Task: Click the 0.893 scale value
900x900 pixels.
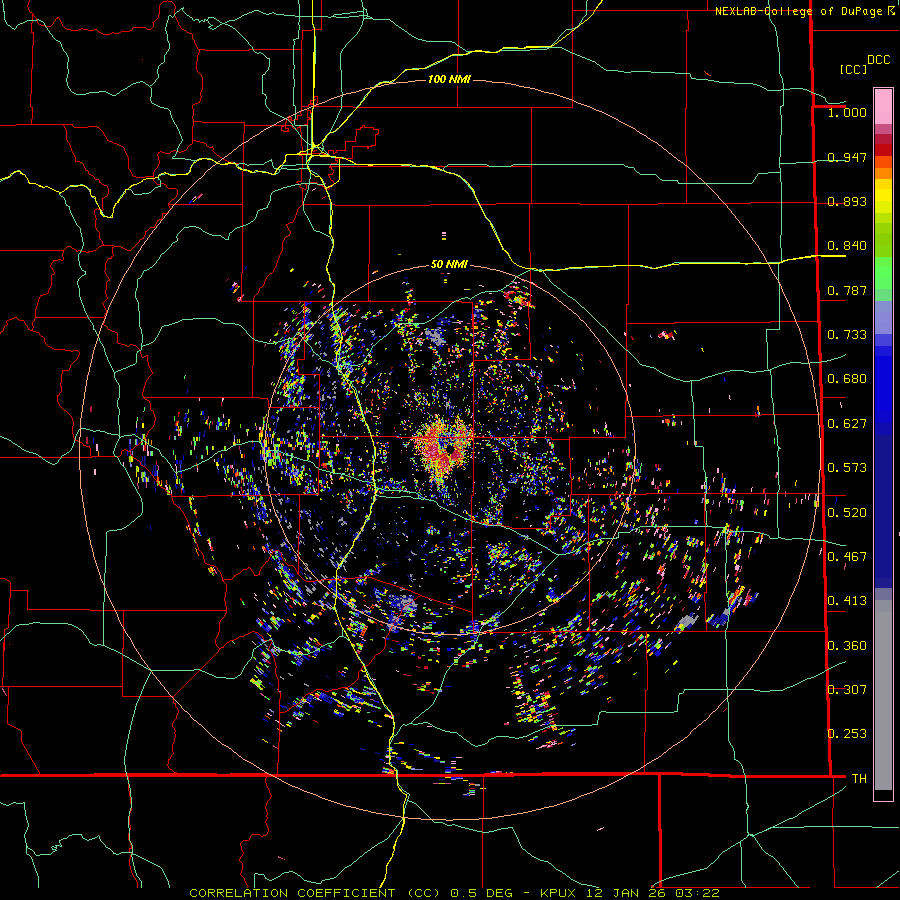Action: tap(847, 201)
